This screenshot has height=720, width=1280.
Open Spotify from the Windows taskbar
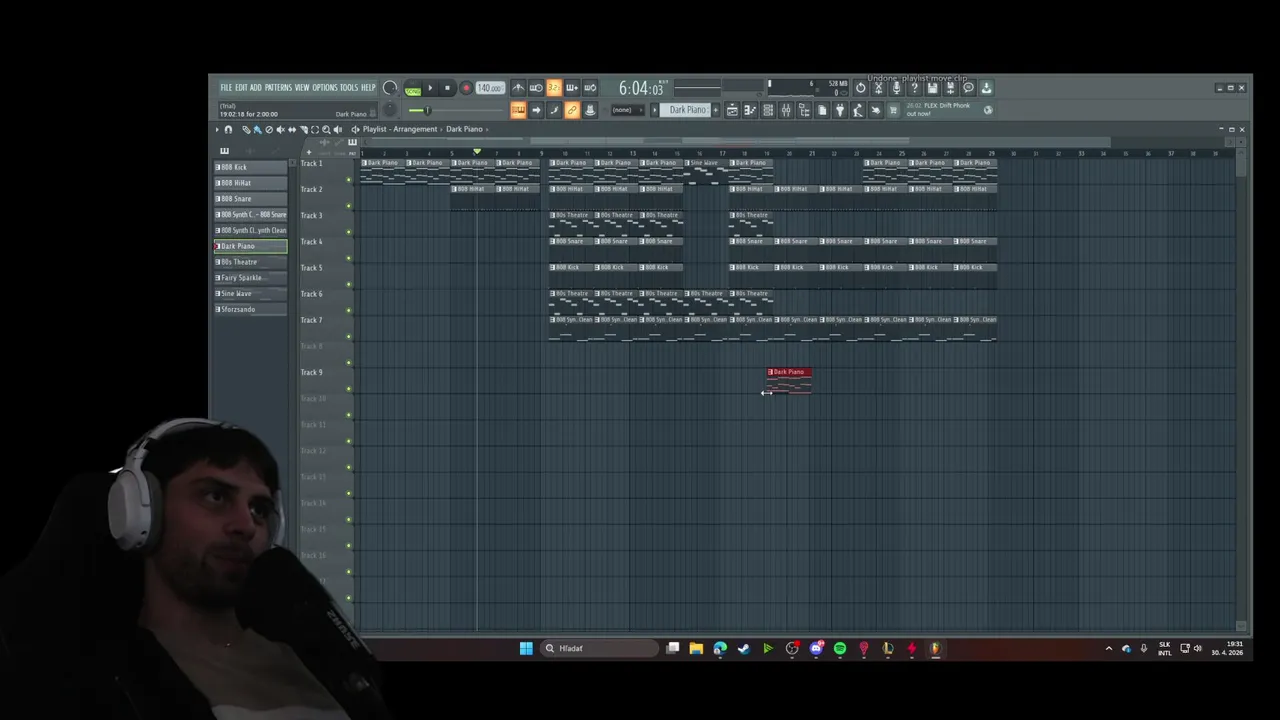(840, 648)
